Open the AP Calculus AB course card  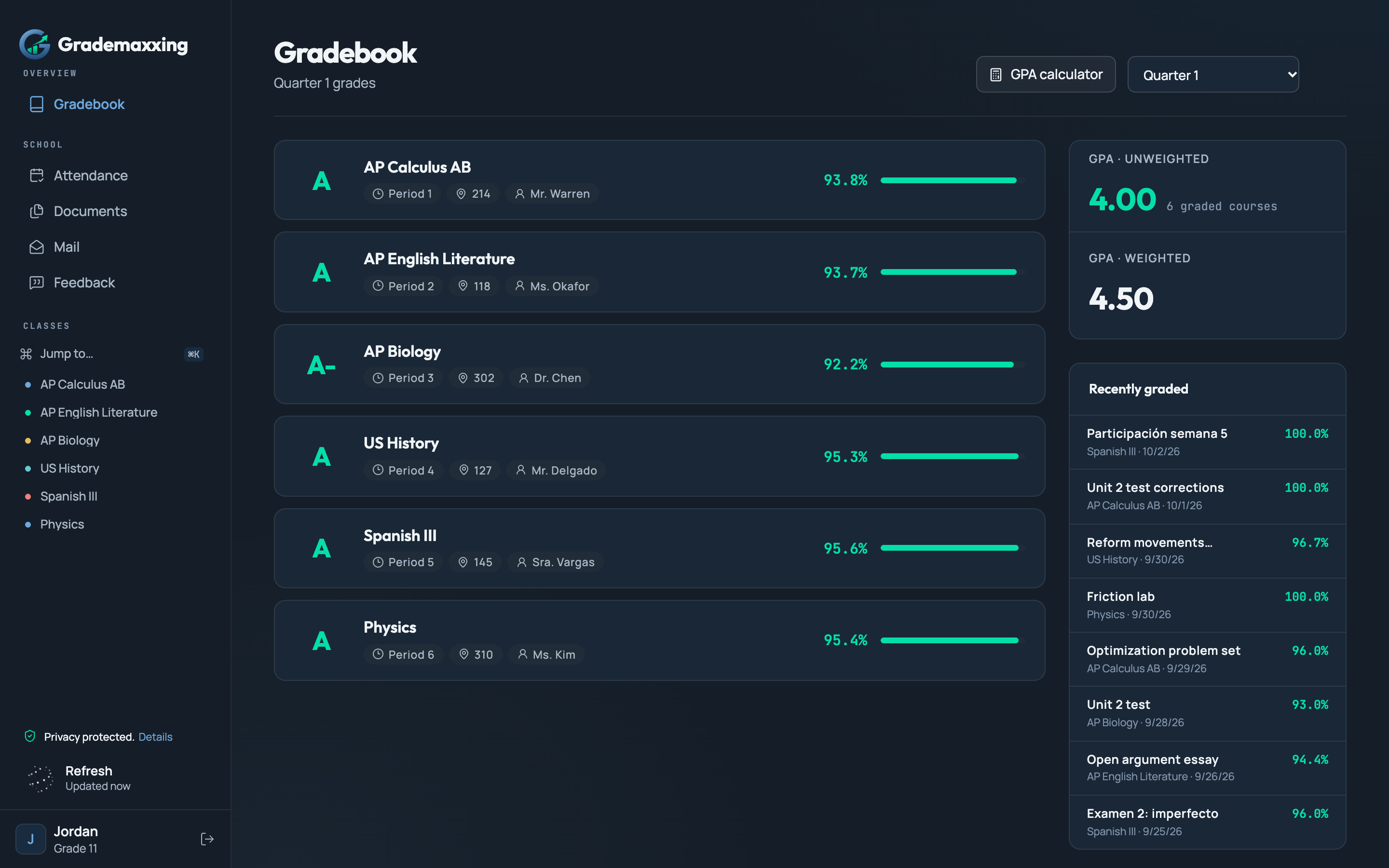point(659,180)
